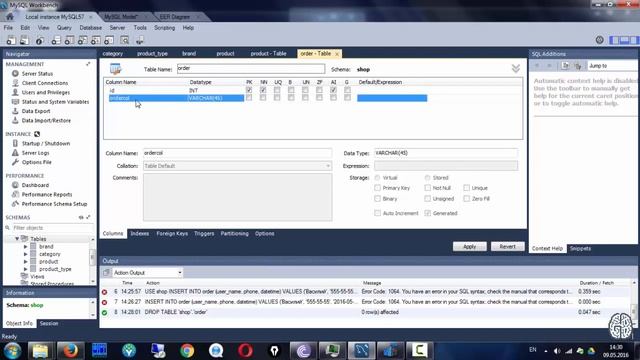Click the create new schema toolbar icon
Screen dimensions: 640x360
coord(56,40)
